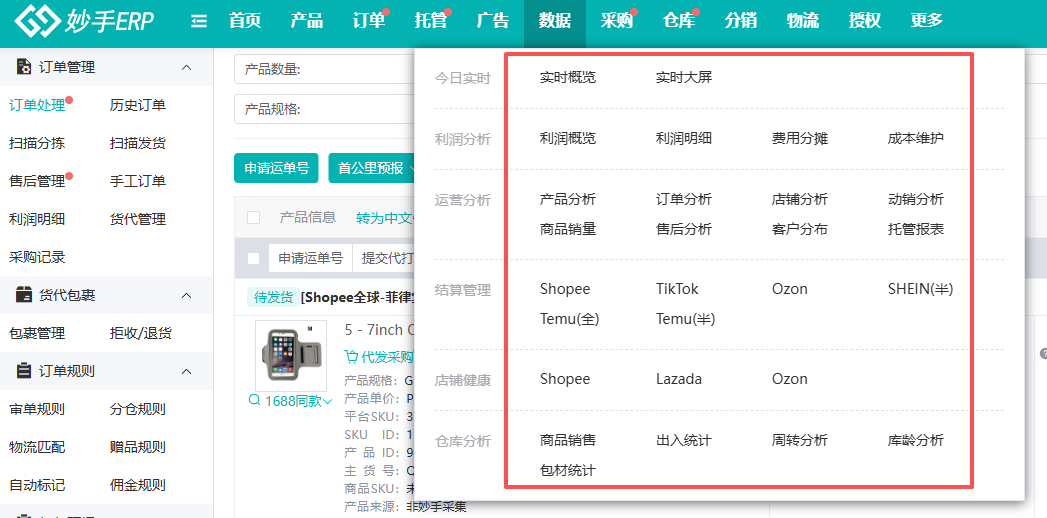Click the 产品规格 input field

[x=324, y=109]
